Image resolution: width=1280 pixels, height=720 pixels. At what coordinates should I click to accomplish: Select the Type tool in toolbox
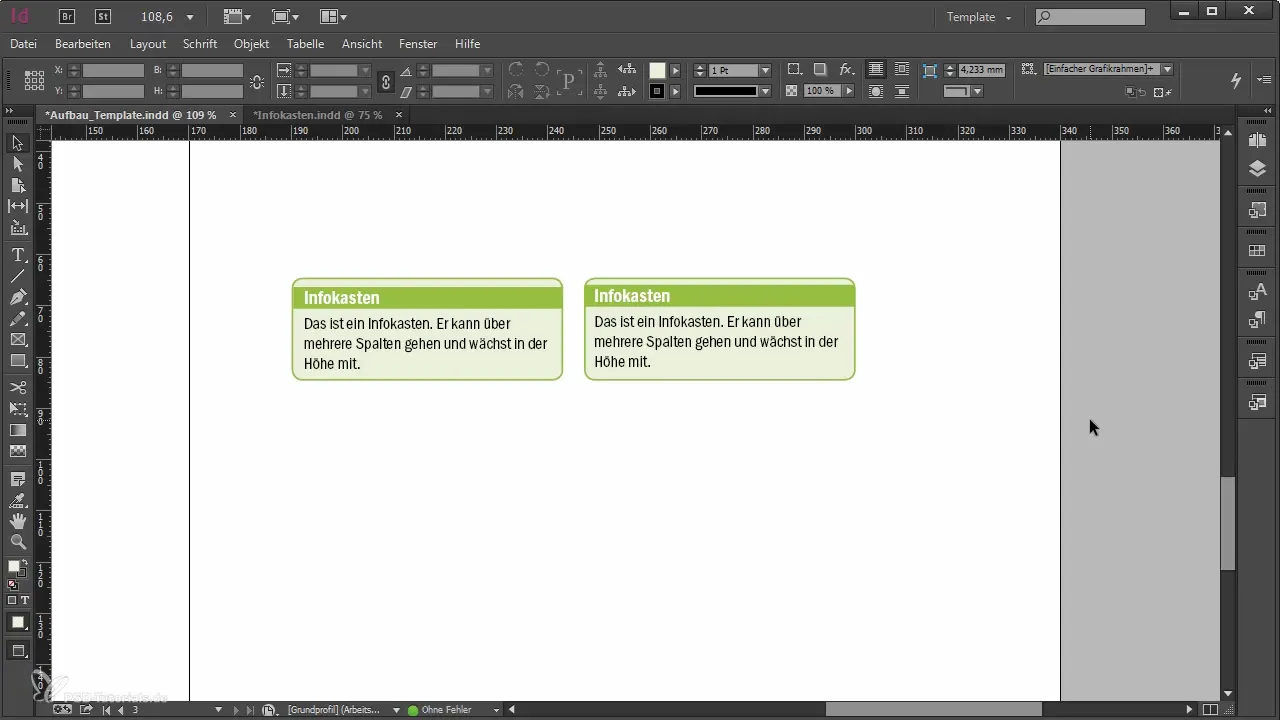tap(18, 255)
